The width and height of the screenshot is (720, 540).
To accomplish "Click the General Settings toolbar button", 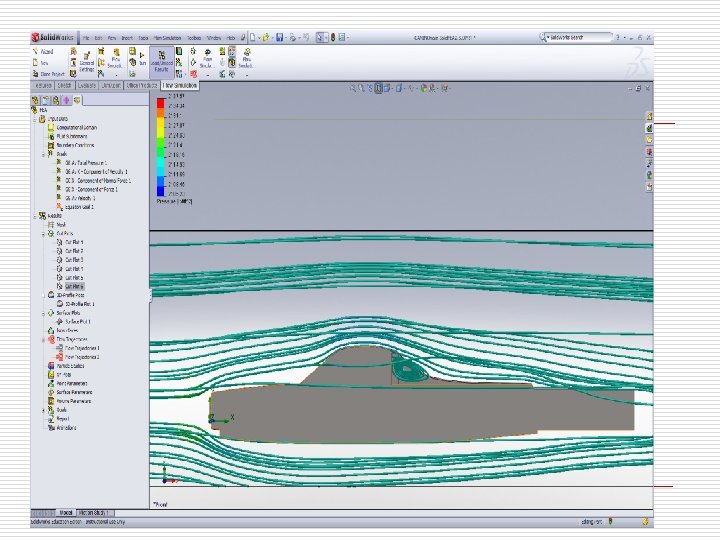I will point(87,61).
